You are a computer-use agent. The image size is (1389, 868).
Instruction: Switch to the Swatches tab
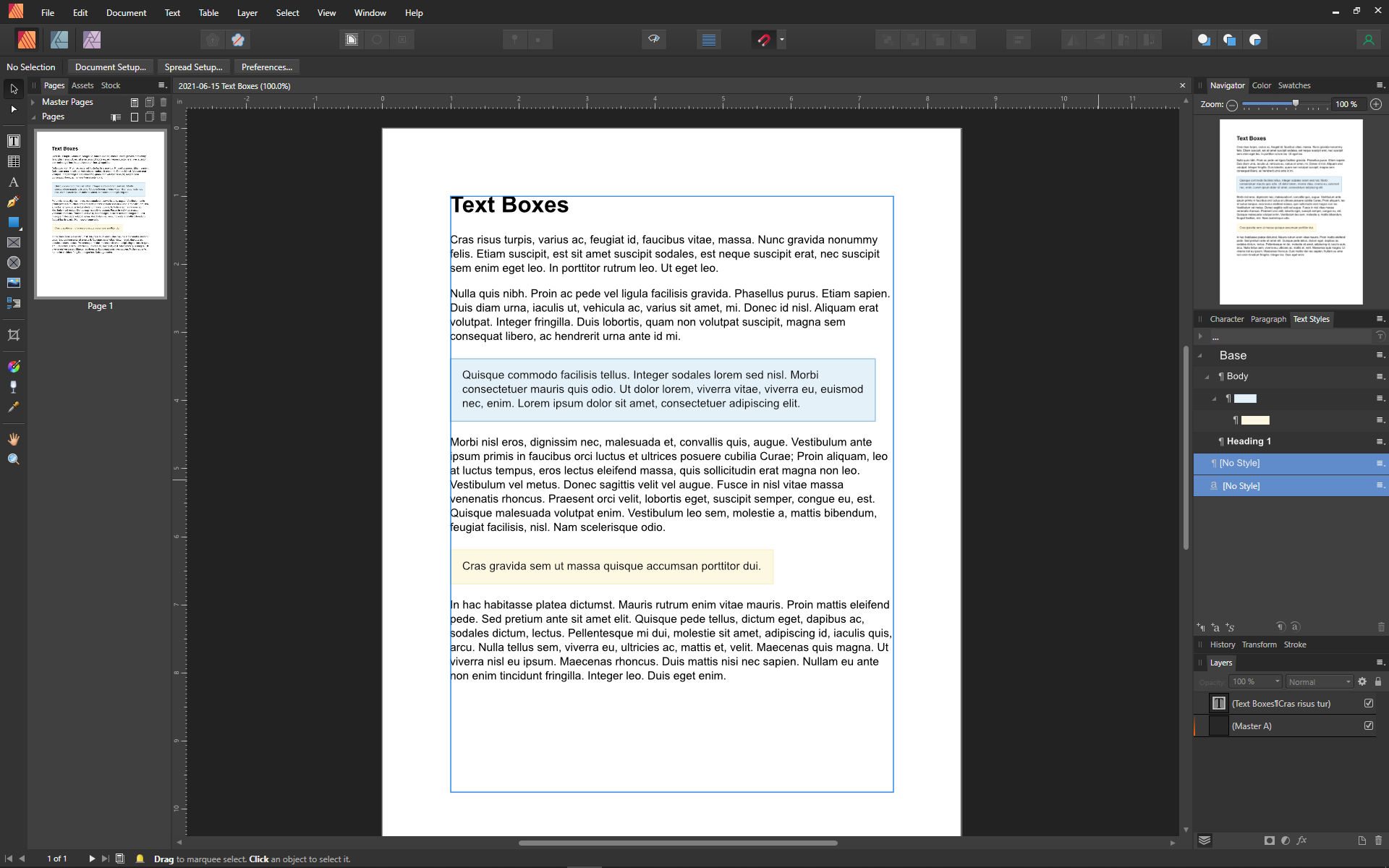click(1294, 85)
